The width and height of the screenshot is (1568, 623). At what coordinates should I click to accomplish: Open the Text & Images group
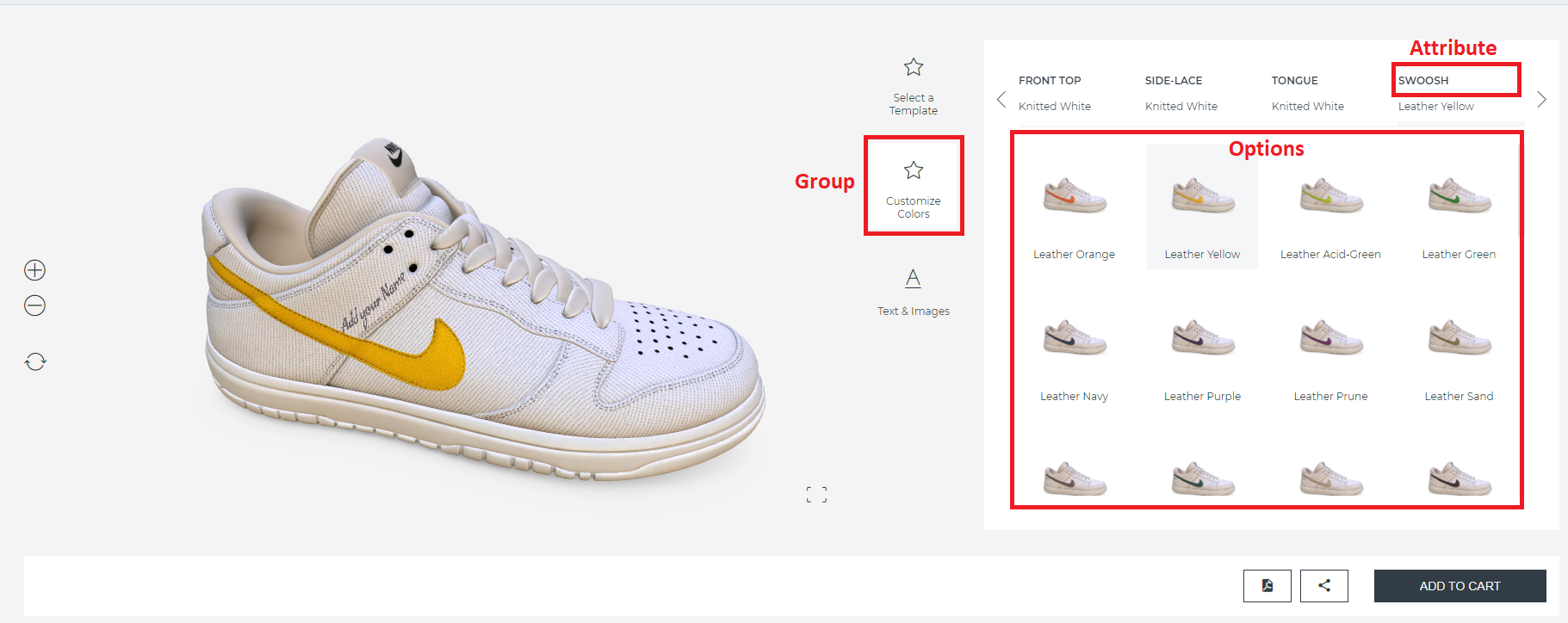(x=914, y=293)
